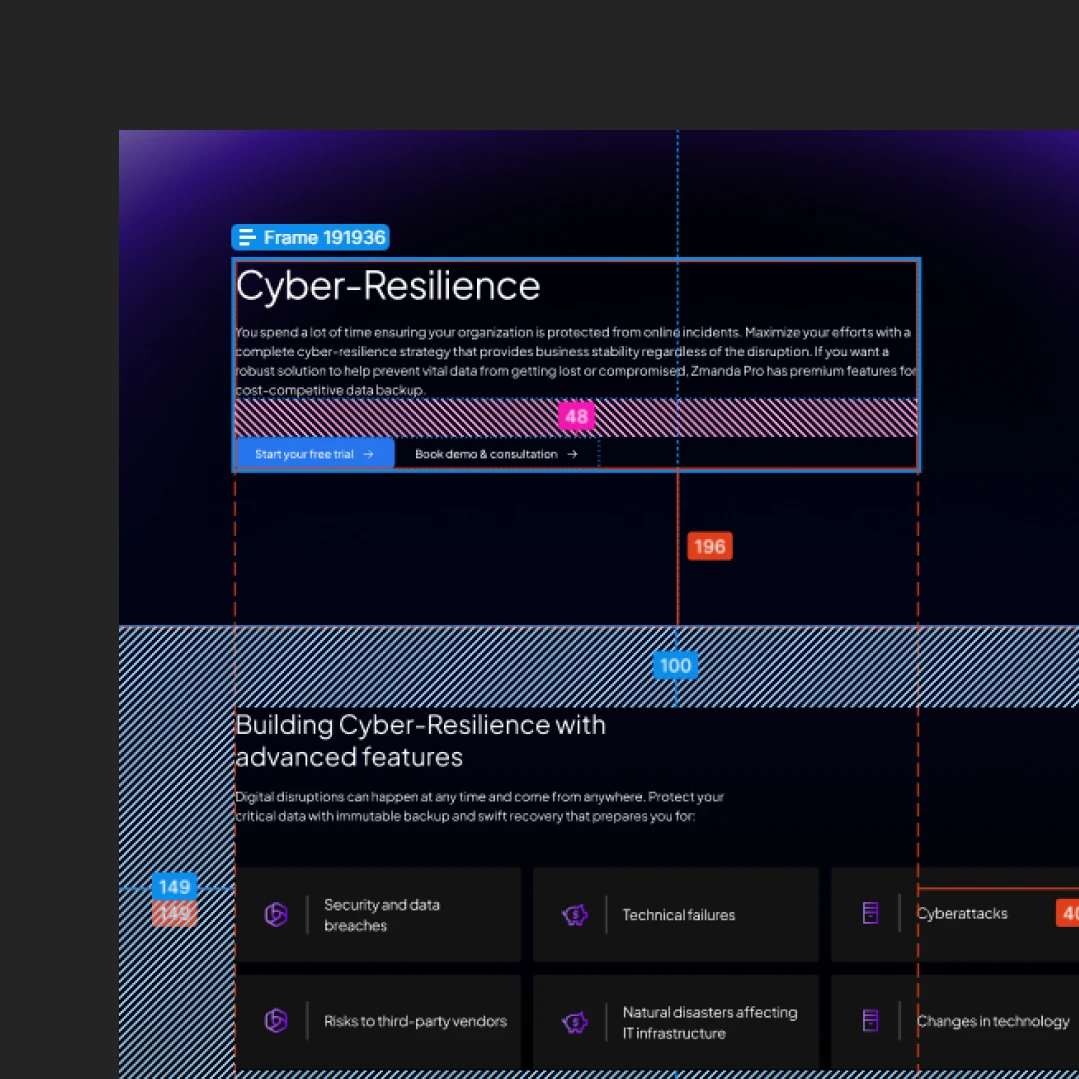Image resolution: width=1079 pixels, height=1079 pixels.
Task: Click the arrow icon in Start your free trial
Action: click(368, 454)
